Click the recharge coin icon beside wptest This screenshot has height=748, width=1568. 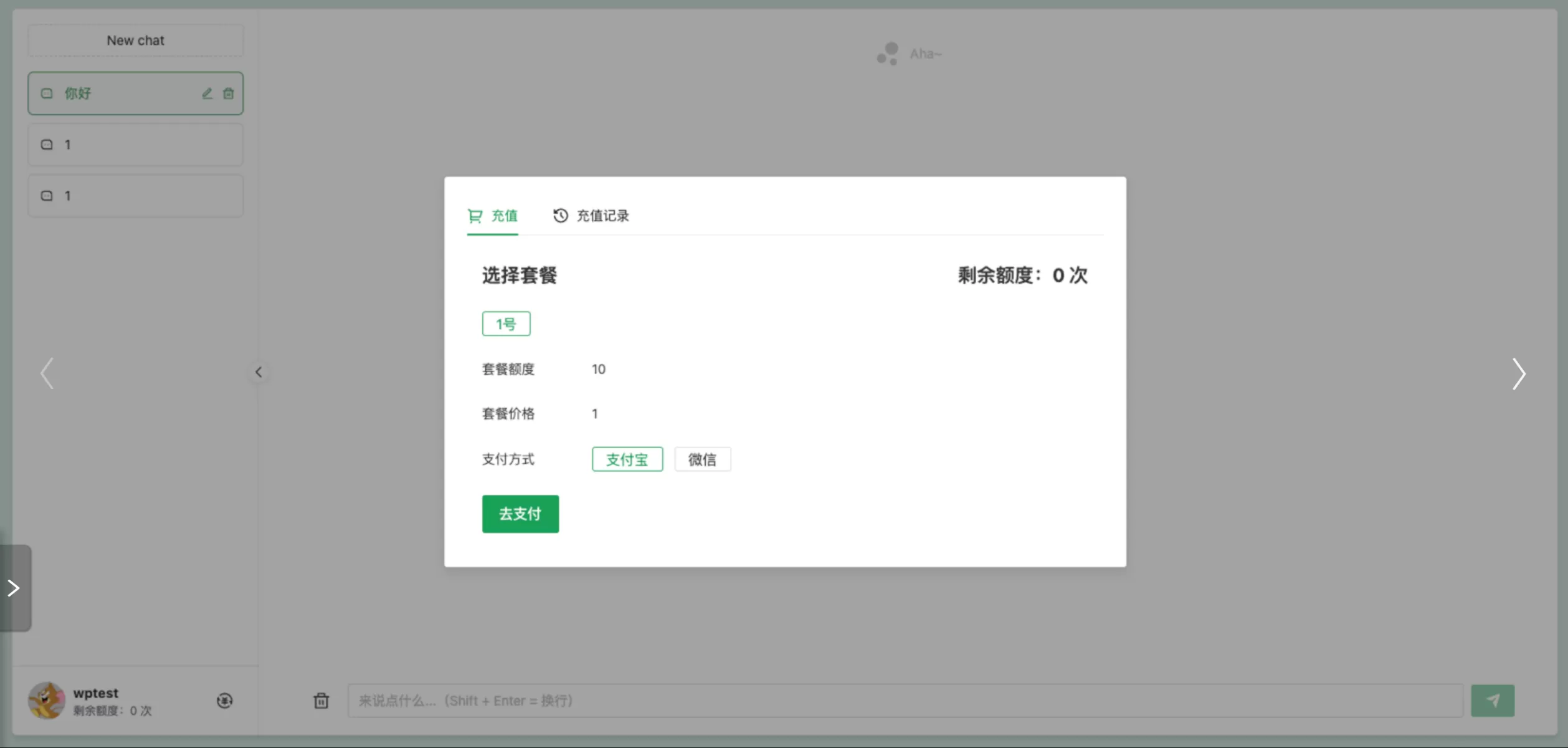pos(224,701)
